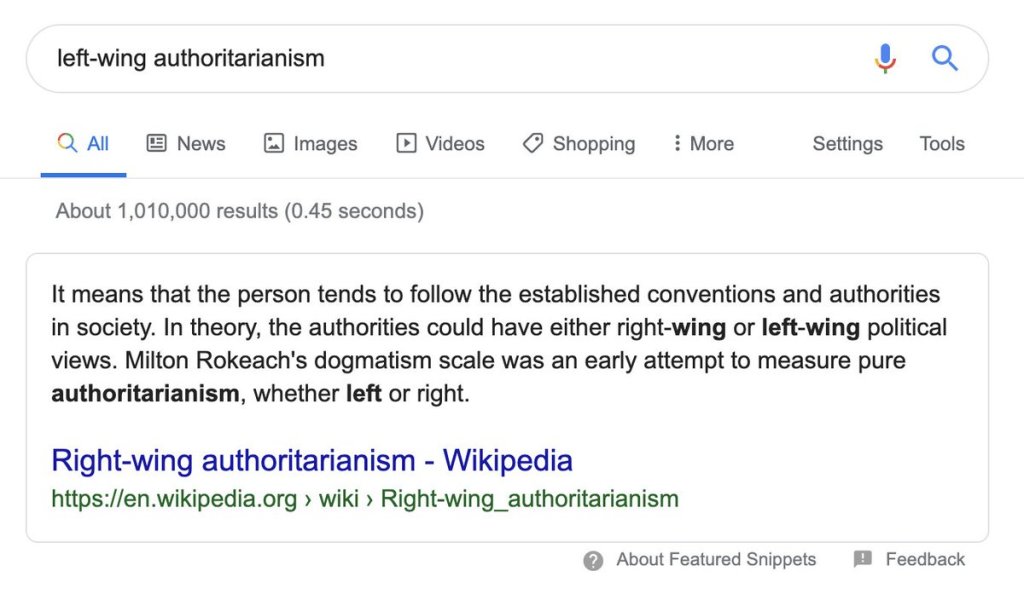Screen dimensions: 1024x600
Task: Click the picture icon beside Images
Action: pyautogui.click(x=273, y=143)
